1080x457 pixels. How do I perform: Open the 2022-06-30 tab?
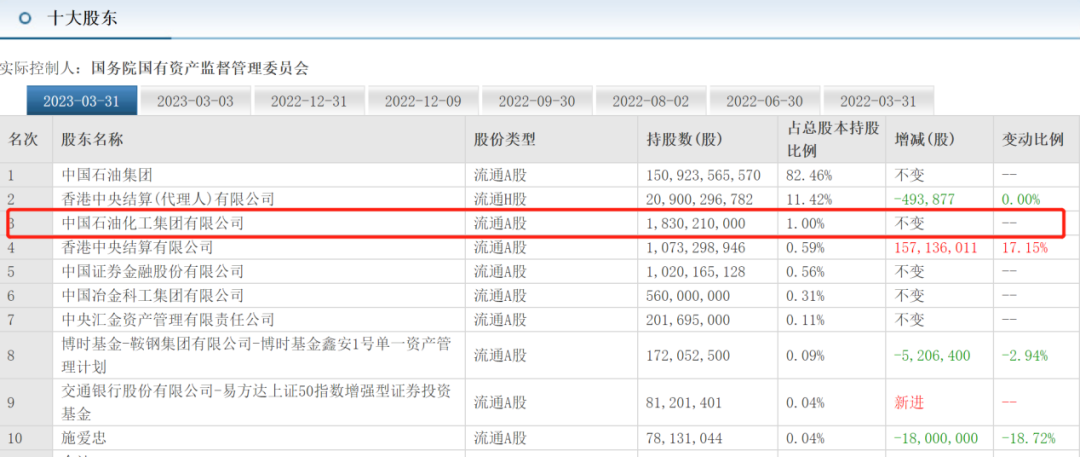click(x=764, y=101)
